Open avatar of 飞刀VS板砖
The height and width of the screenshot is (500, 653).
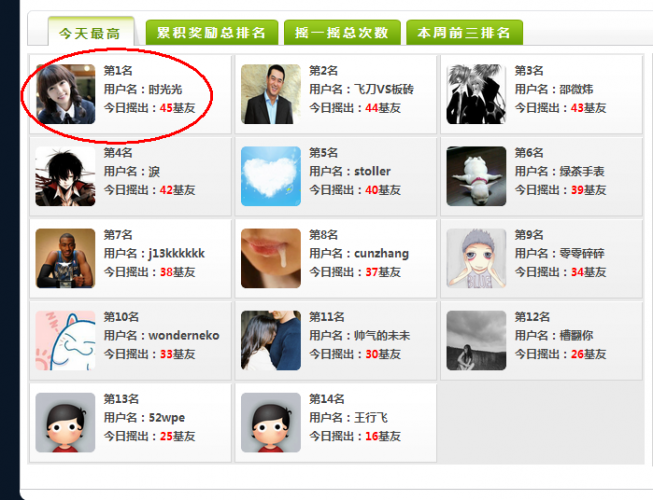point(271,94)
